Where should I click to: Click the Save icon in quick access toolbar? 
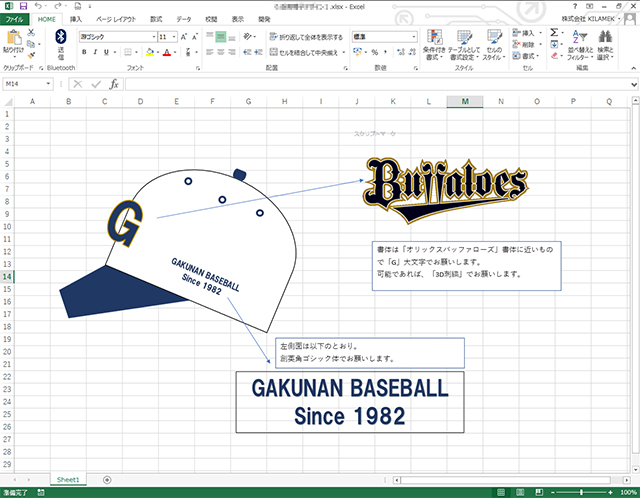click(x=23, y=6)
